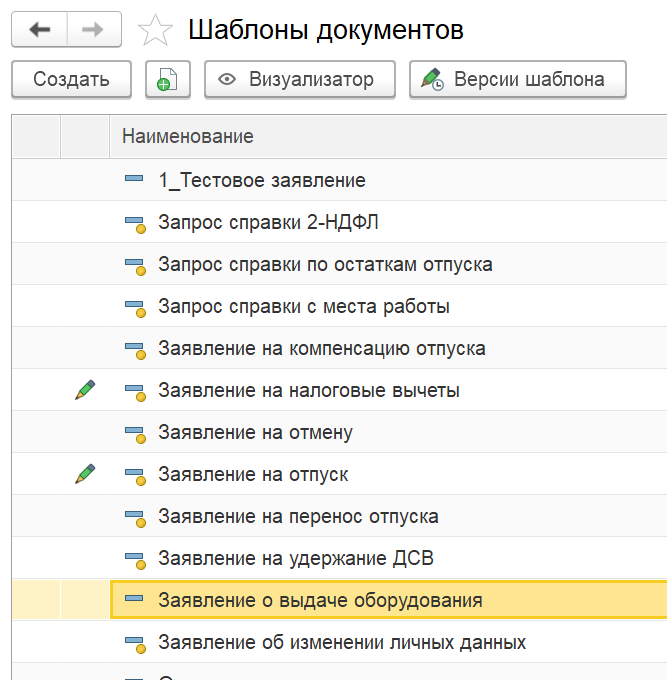Click the back navigation arrow
The height and width of the screenshot is (680, 667).
(x=40, y=30)
